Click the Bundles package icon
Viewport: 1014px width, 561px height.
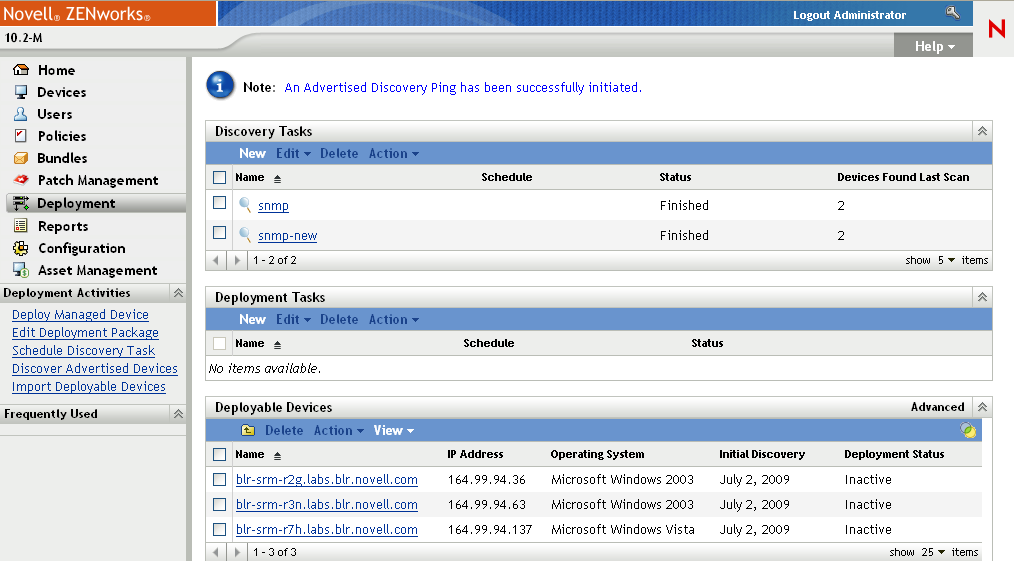[21, 158]
